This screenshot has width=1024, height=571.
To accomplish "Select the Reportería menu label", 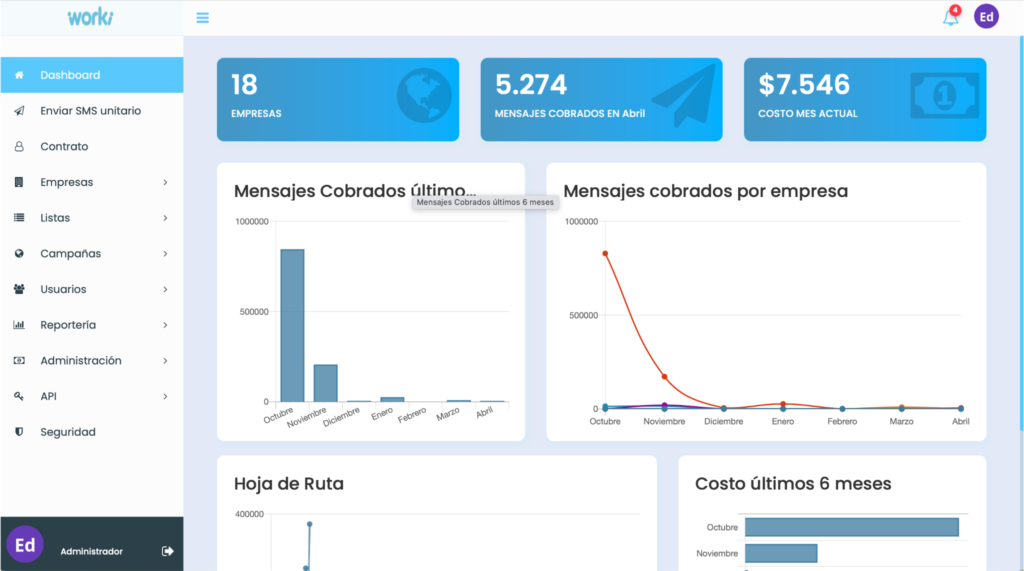I will pos(68,325).
